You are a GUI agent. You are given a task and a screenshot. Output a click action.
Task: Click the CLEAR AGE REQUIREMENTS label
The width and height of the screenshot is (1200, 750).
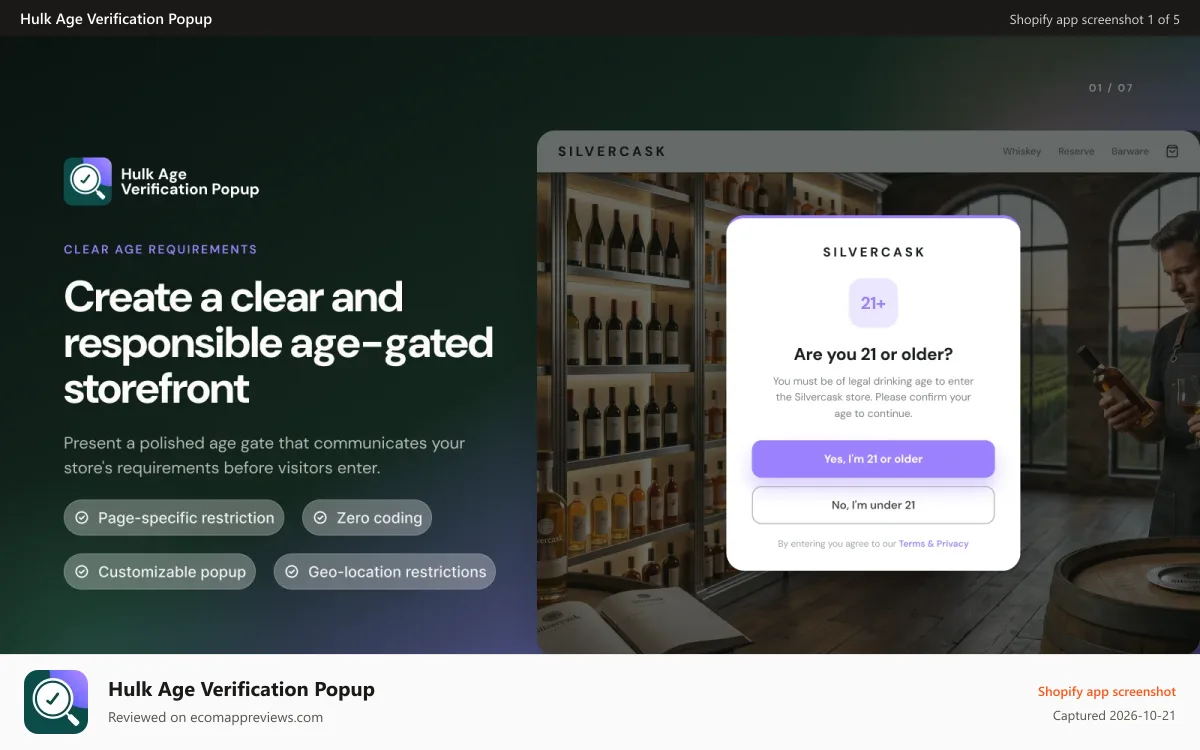pyautogui.click(x=160, y=250)
